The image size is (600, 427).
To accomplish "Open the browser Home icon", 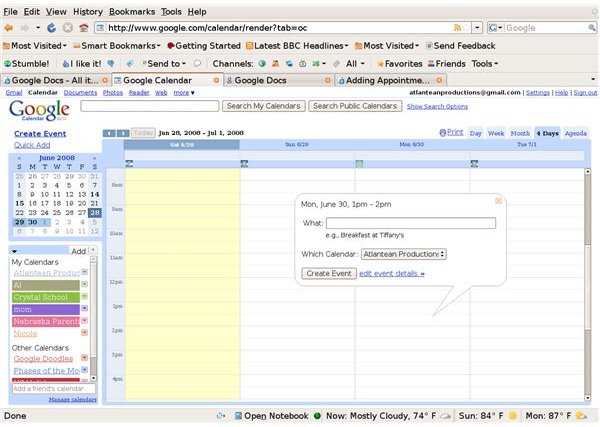I will pos(83,28).
